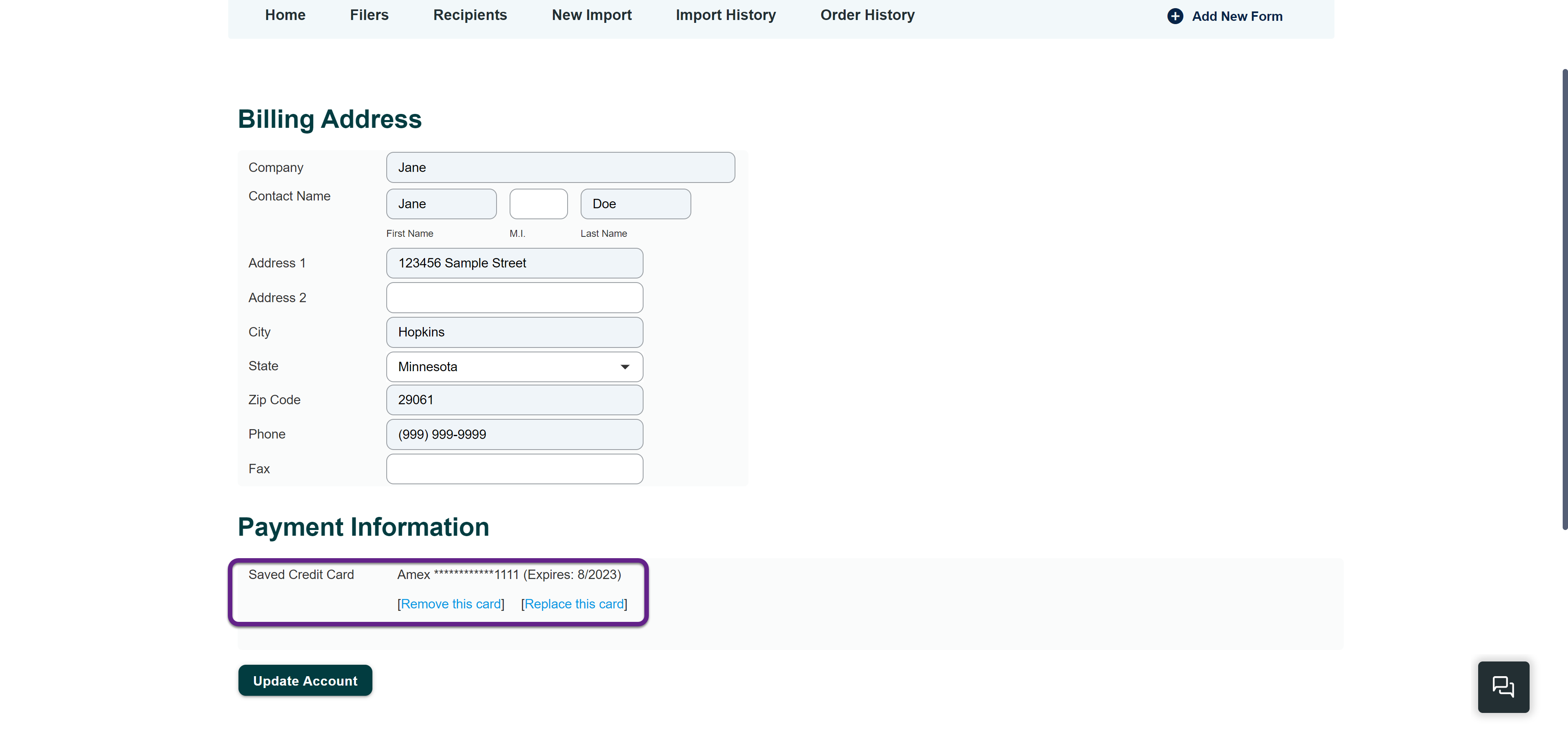Click the empty Address 2 field
Viewport: 1568px width, 746px height.
(514, 298)
